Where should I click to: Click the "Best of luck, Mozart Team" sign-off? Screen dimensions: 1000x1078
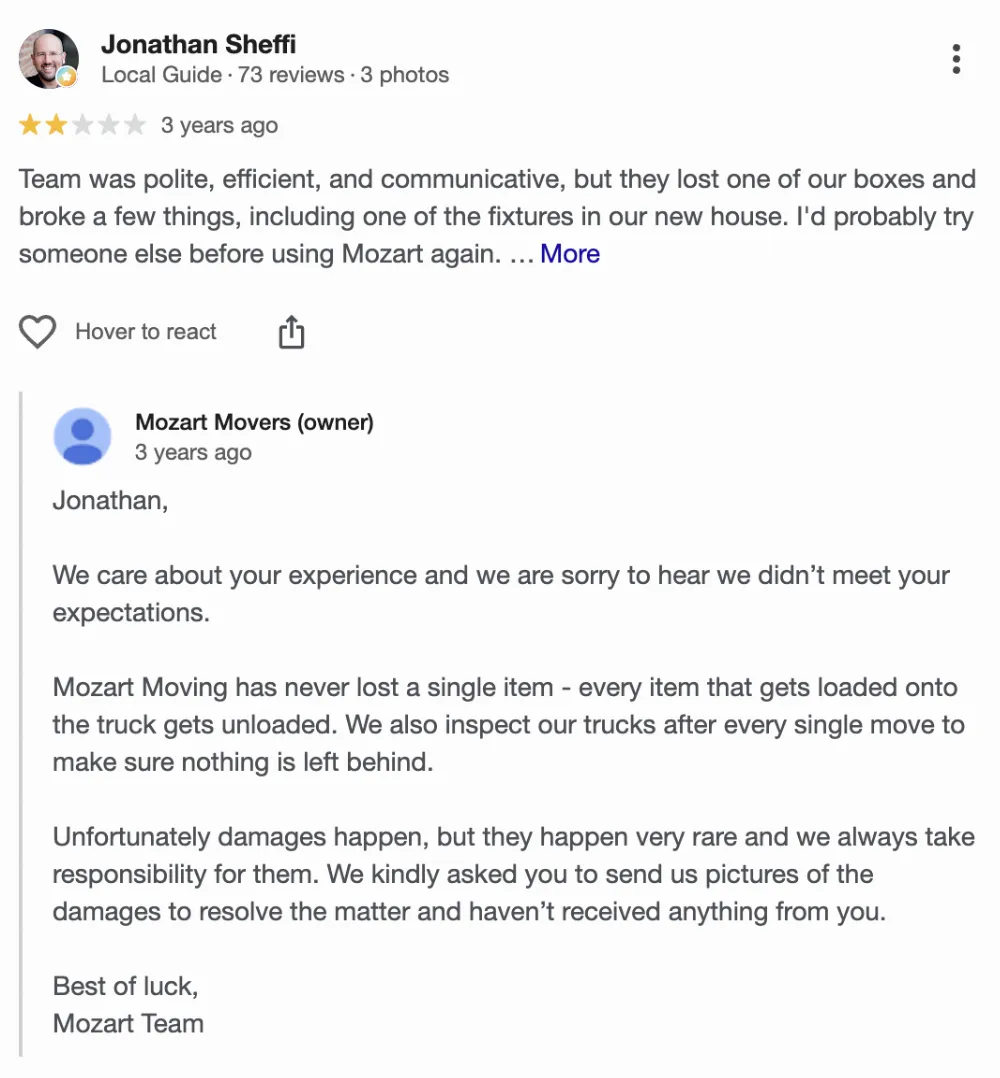[128, 1004]
